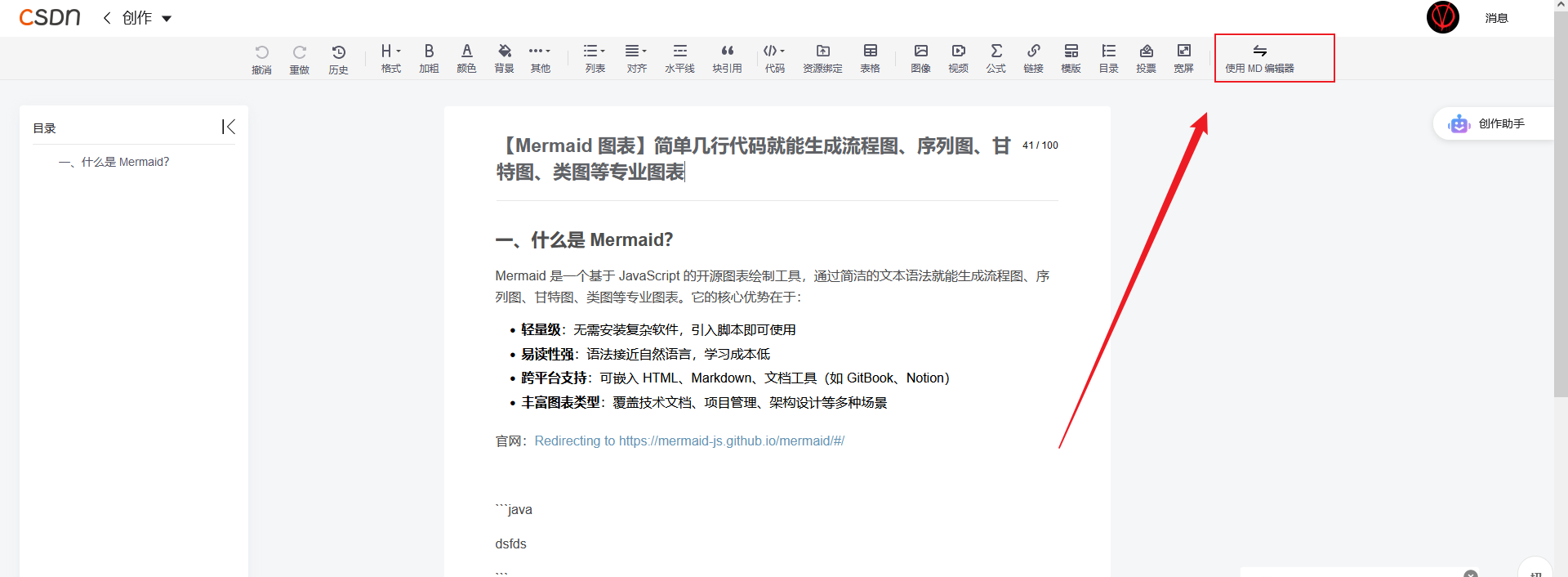Switch to the MD editor (使用 MD 编辑器)
Viewport: 1568px width, 577px height.
pos(1259,58)
